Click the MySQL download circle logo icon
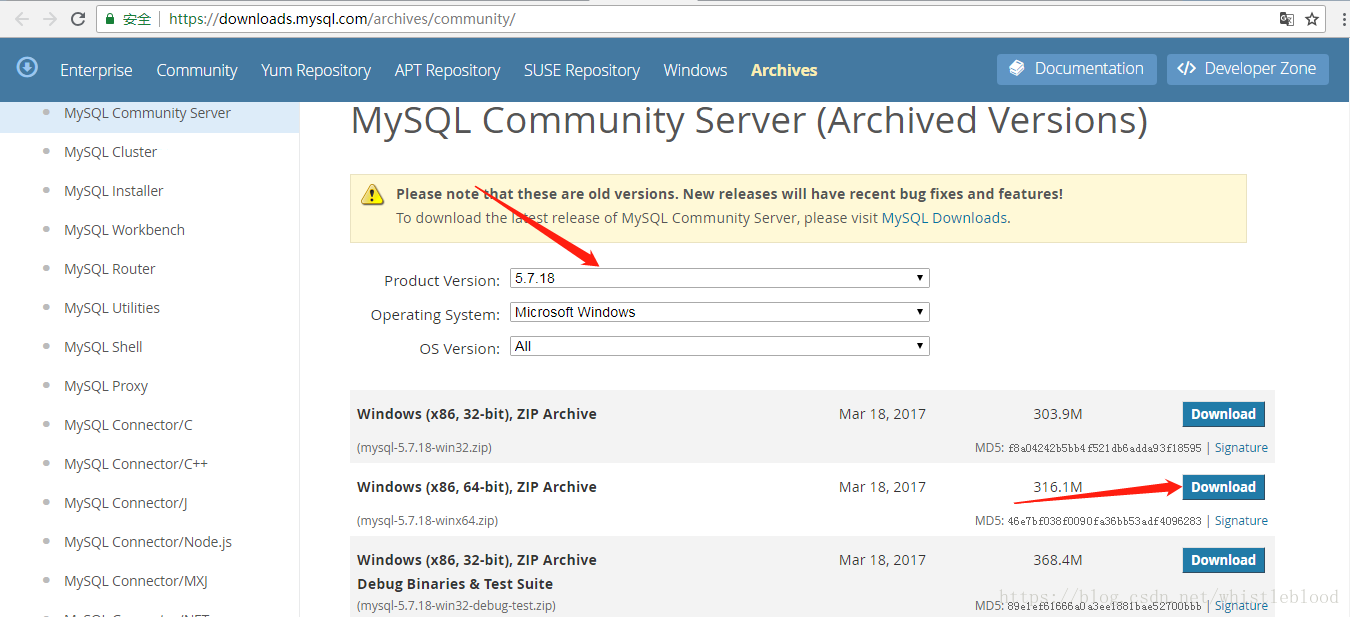 [x=27, y=67]
